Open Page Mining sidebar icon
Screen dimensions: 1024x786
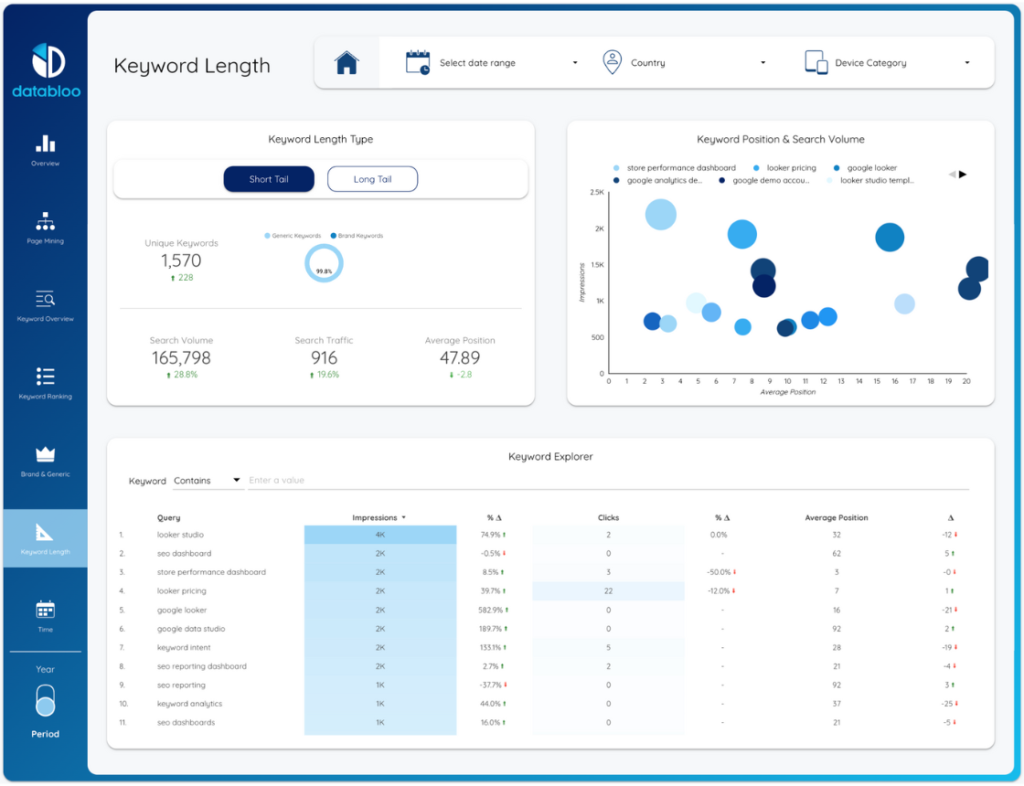(45, 222)
